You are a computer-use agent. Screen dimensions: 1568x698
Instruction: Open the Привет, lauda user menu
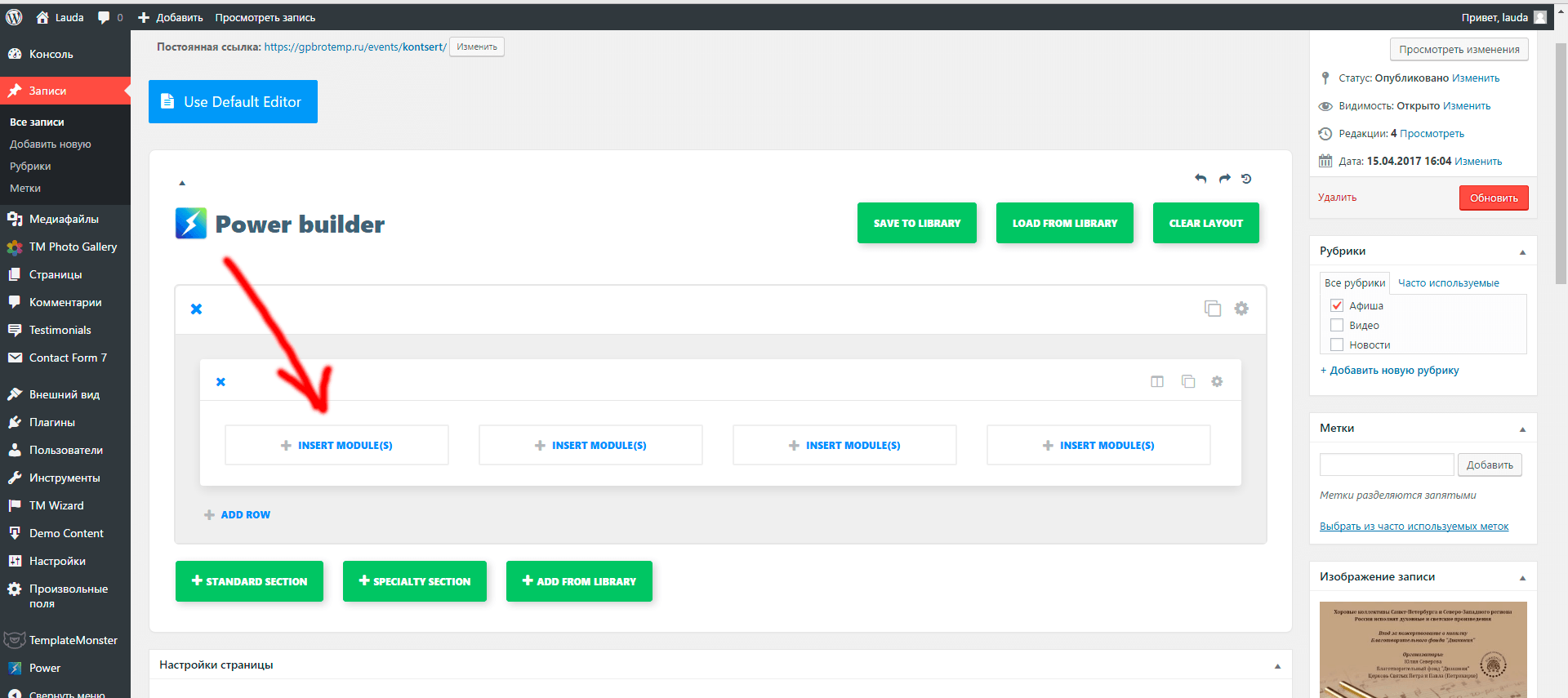(x=1503, y=17)
